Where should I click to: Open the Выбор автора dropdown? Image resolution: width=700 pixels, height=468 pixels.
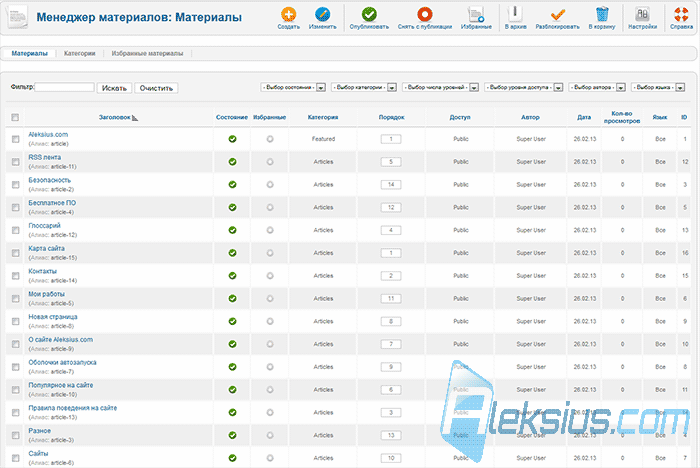click(x=597, y=87)
